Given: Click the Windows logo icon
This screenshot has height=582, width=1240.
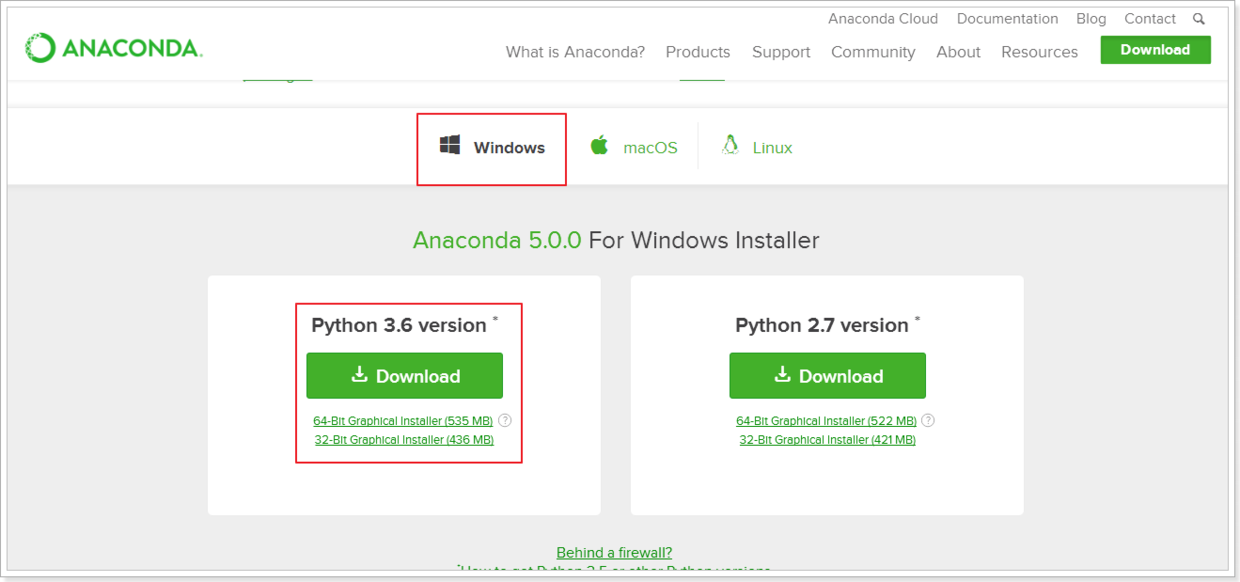Looking at the screenshot, I should click(450, 146).
